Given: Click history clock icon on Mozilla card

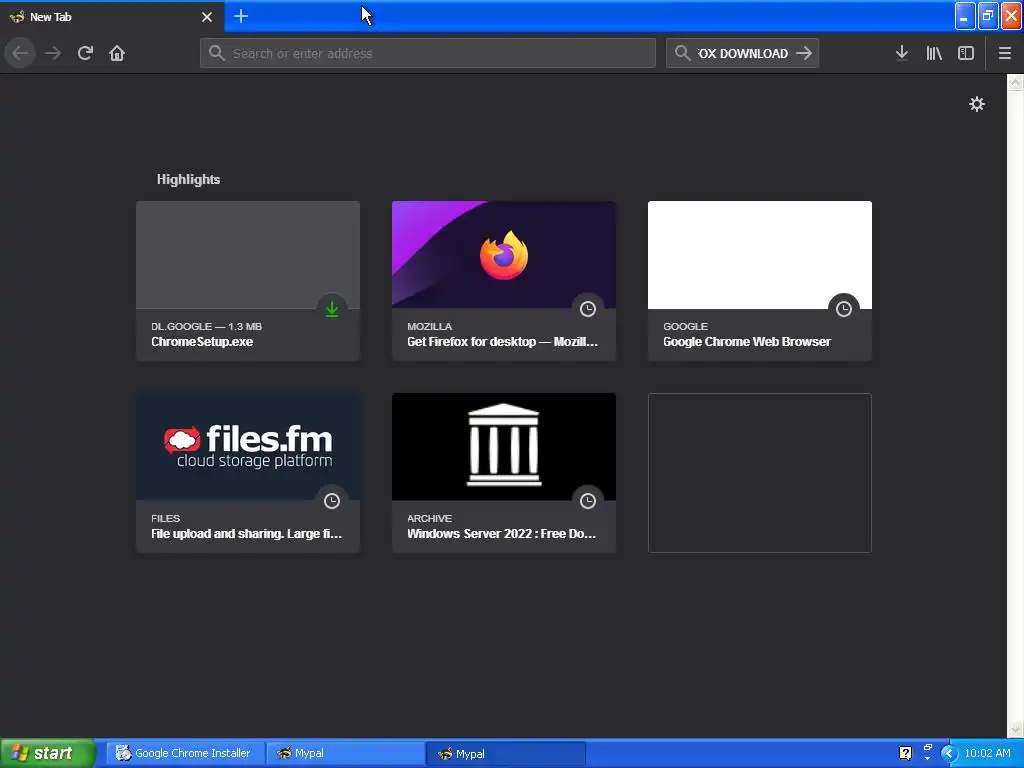Looking at the screenshot, I should [588, 309].
